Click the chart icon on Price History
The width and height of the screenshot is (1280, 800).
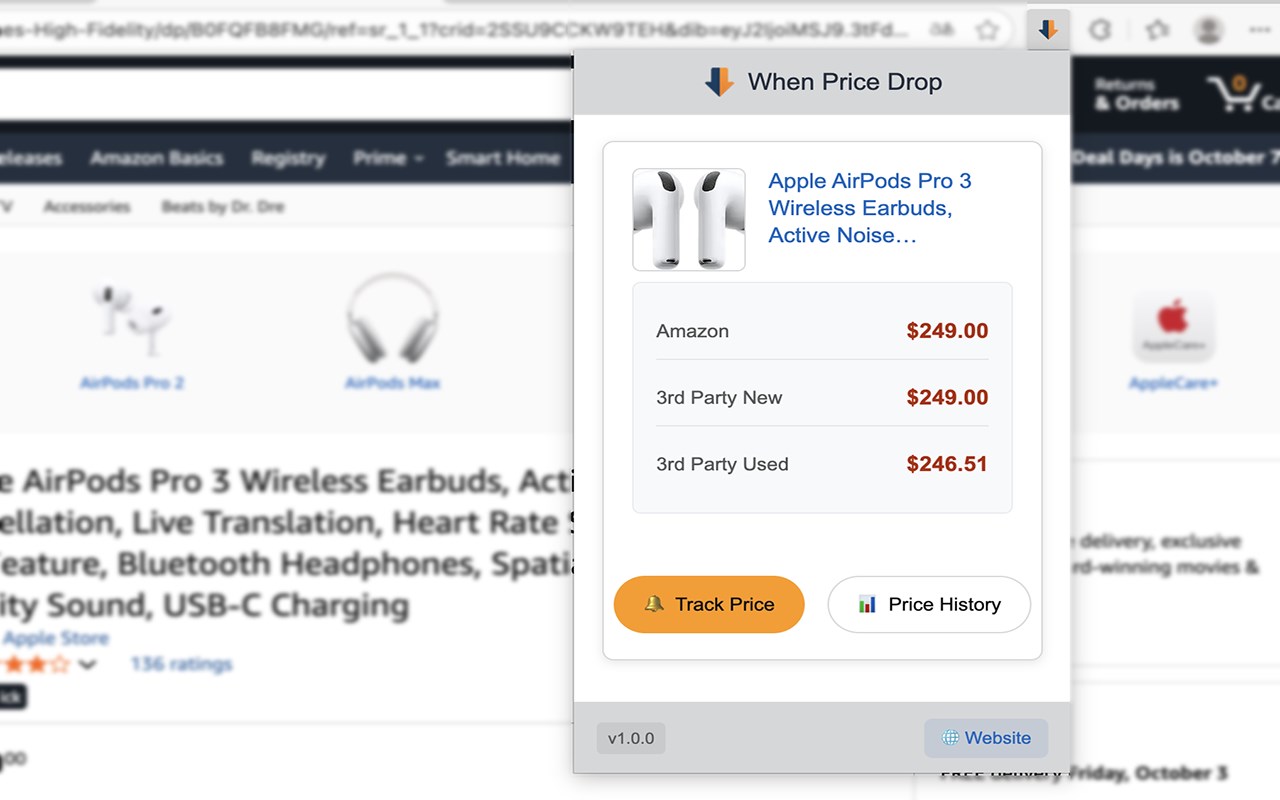click(866, 604)
